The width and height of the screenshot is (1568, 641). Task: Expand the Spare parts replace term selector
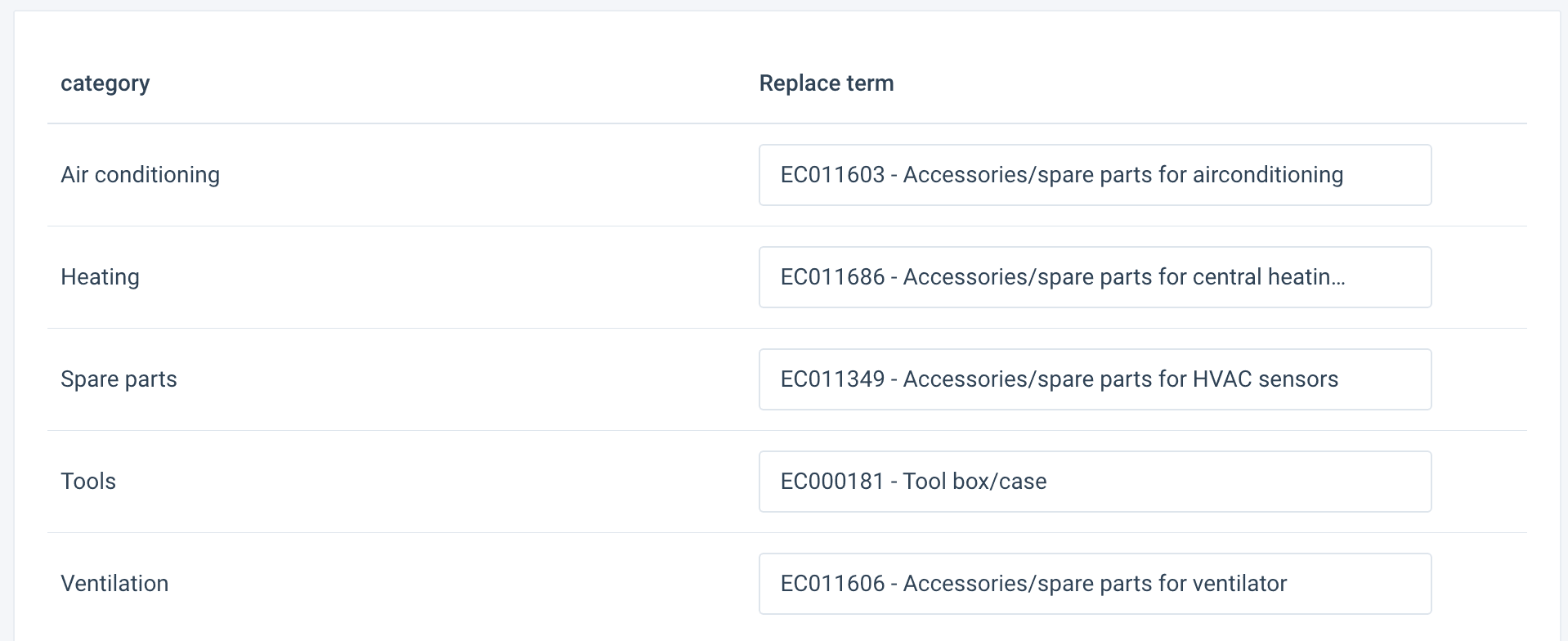(1094, 379)
